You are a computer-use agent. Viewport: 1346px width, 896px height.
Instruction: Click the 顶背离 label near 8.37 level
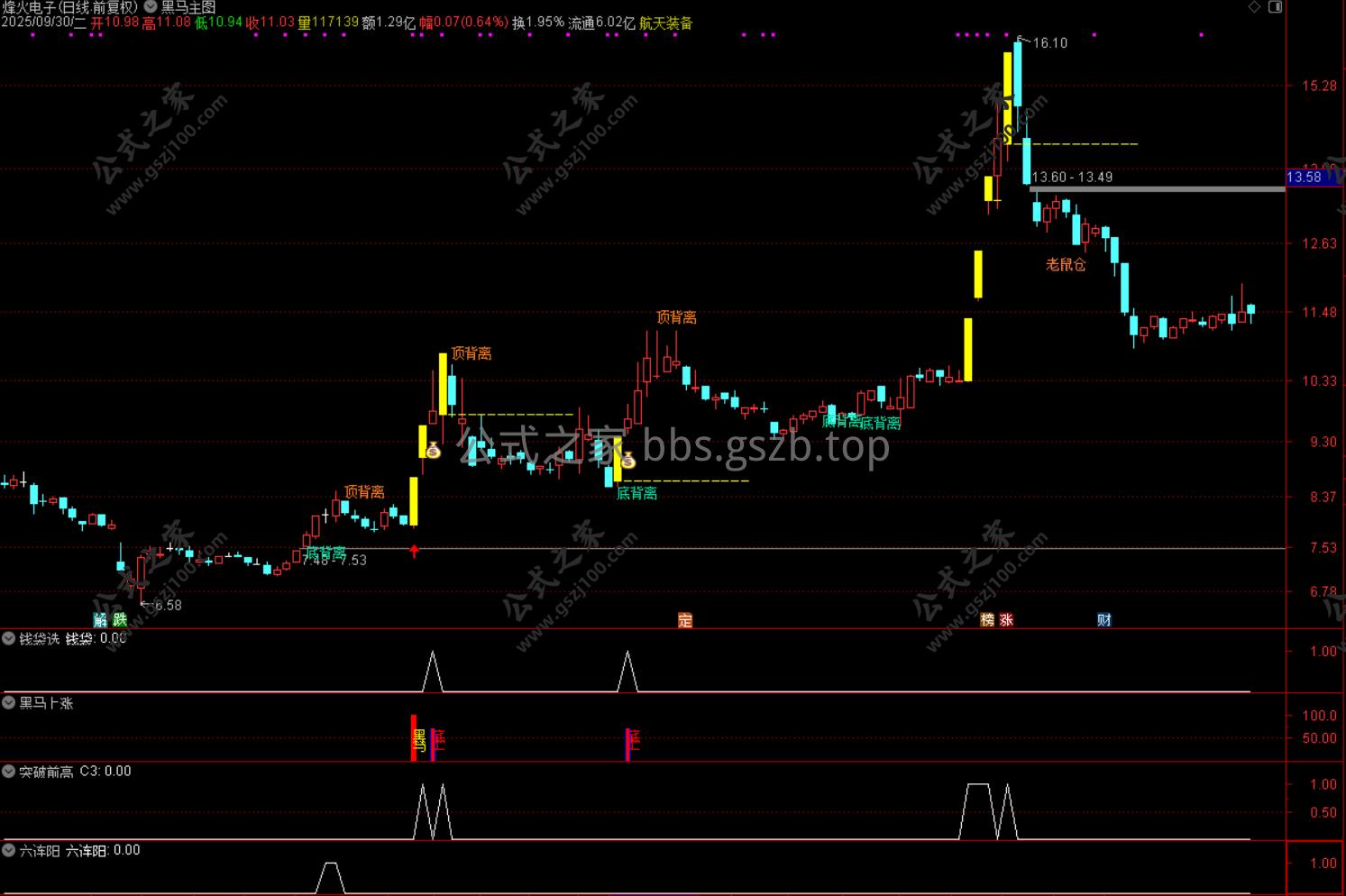point(364,492)
